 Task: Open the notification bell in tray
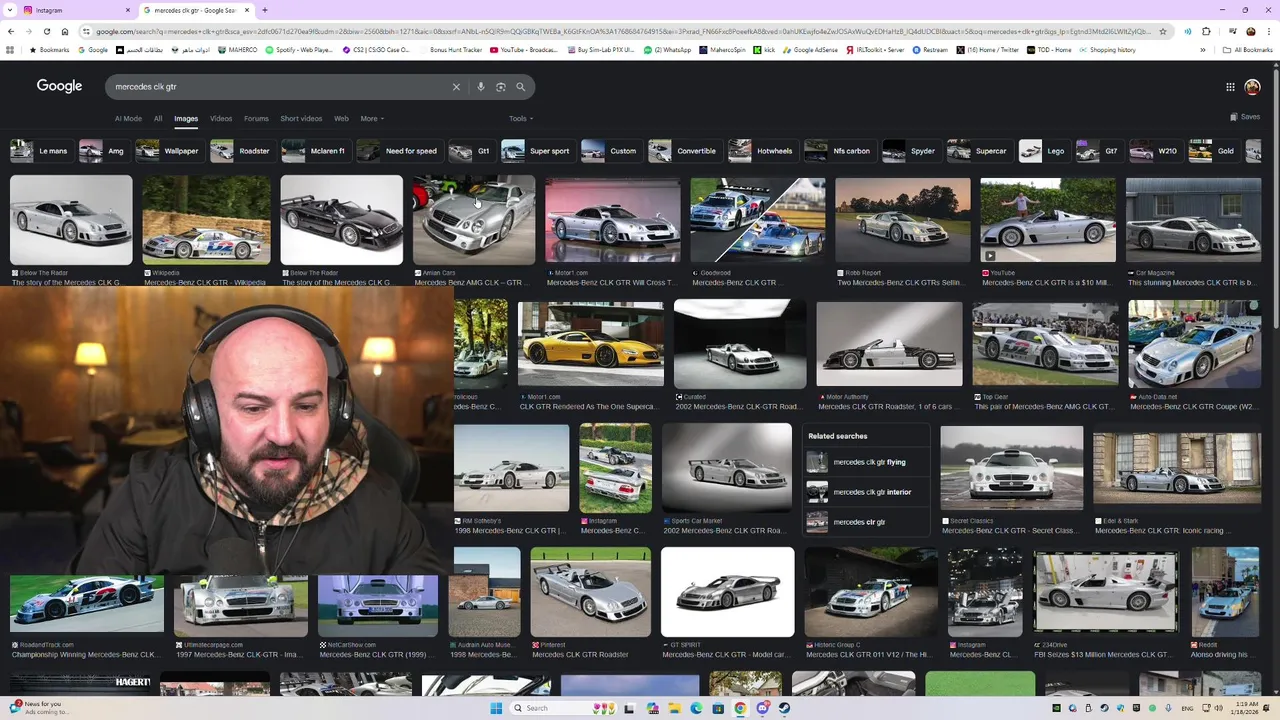tap(1267, 708)
